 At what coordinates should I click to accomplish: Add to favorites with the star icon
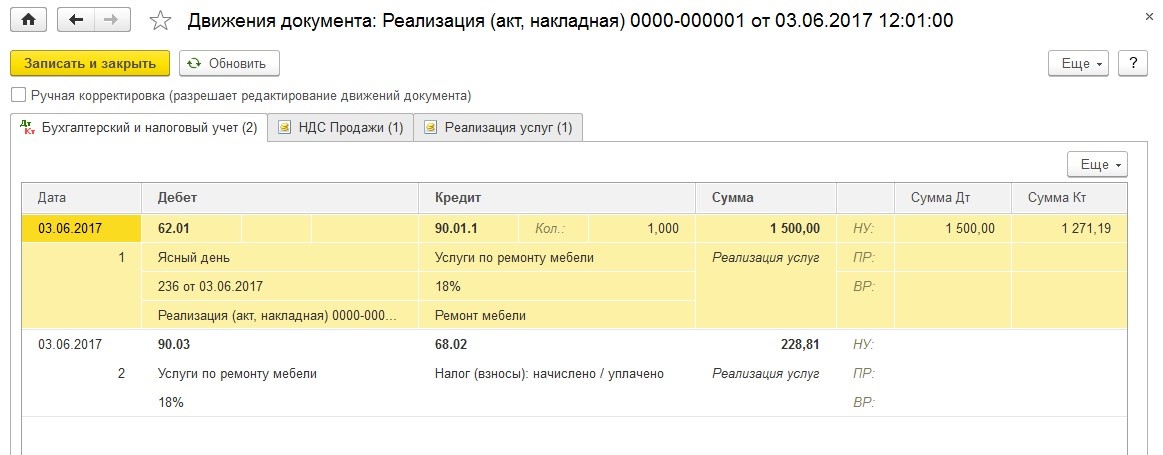[x=160, y=21]
